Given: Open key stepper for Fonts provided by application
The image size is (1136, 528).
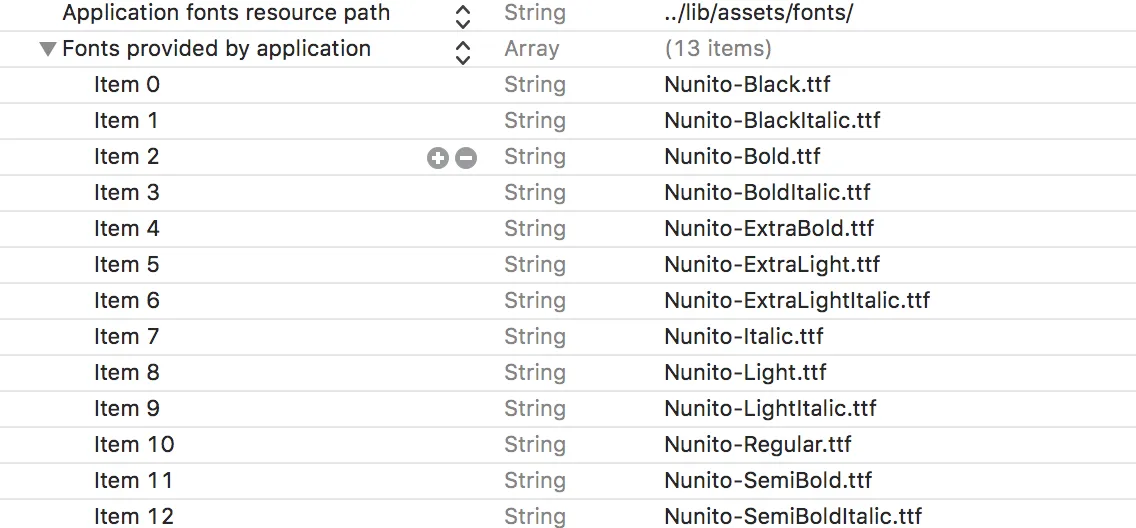Looking at the screenshot, I should pos(462,51).
